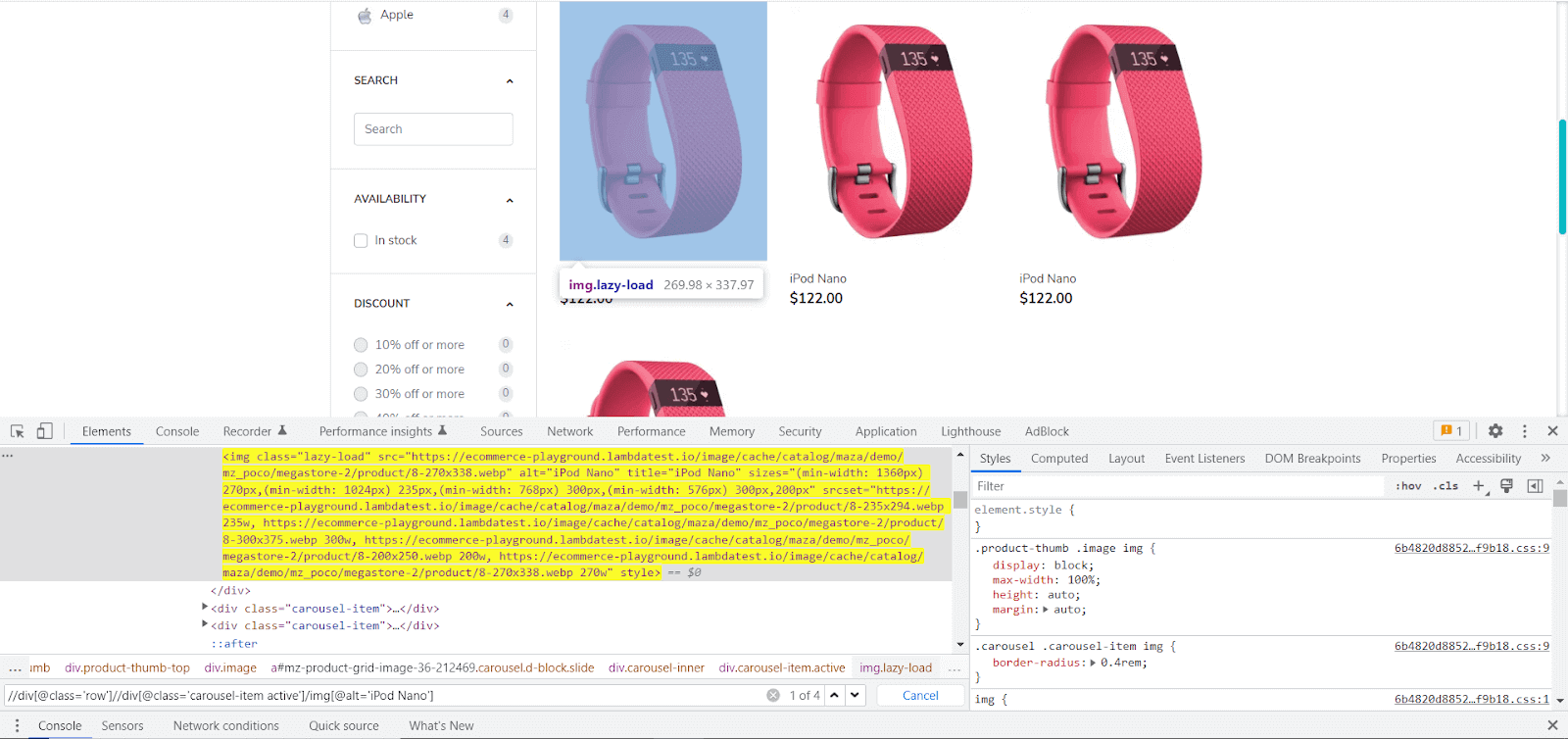This screenshot has height=739, width=1568.
Task: Click the middle iPod Nano product title
Action: pyautogui.click(x=818, y=278)
